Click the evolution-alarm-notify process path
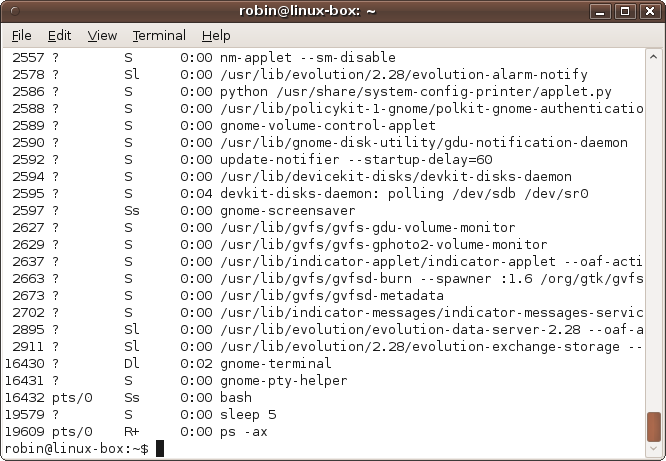Viewport: 666px width, 461px height. coord(404,74)
